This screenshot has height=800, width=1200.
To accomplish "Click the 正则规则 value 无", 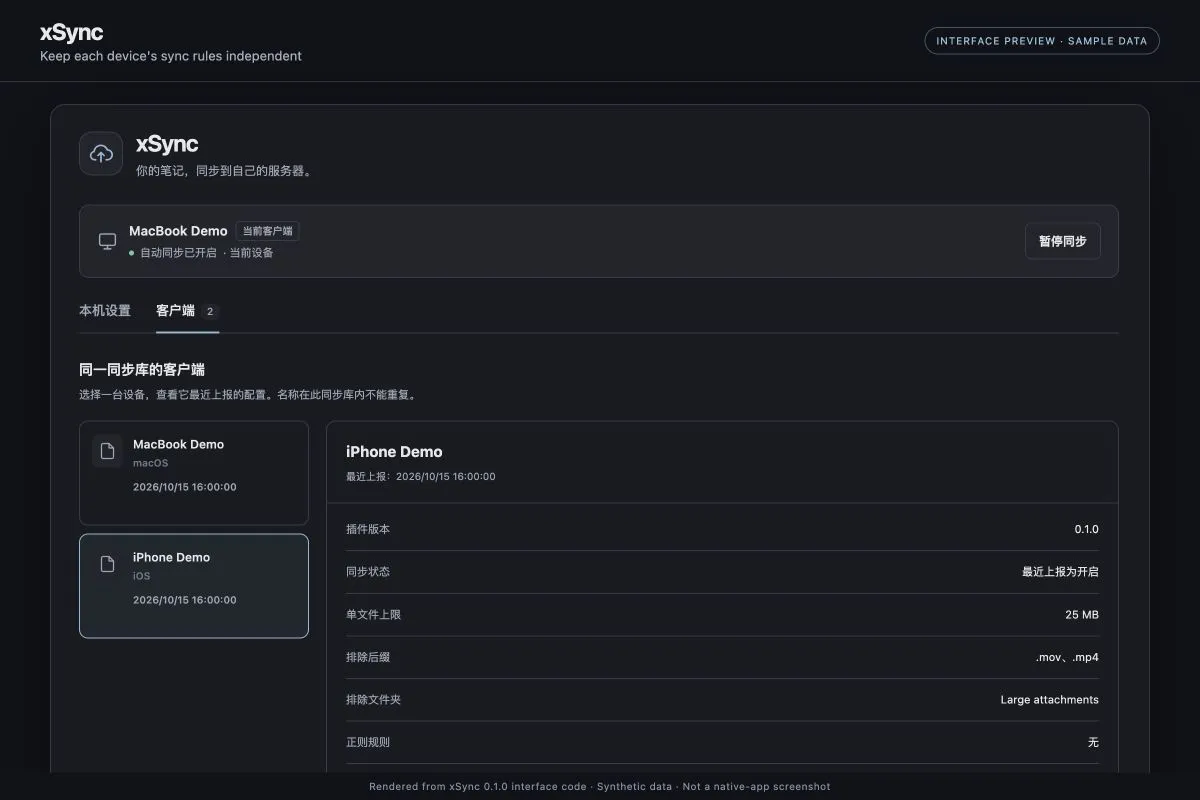I will [x=1093, y=743].
